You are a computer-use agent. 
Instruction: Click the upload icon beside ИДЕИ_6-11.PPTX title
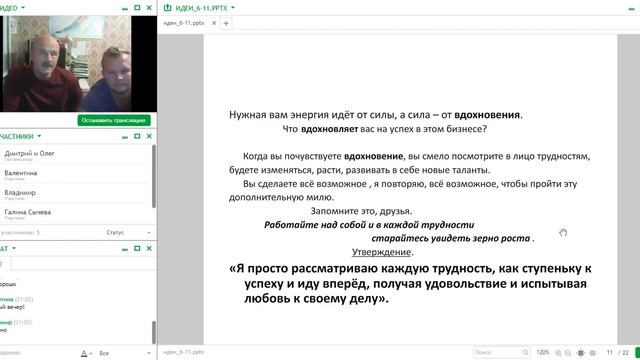167,8
